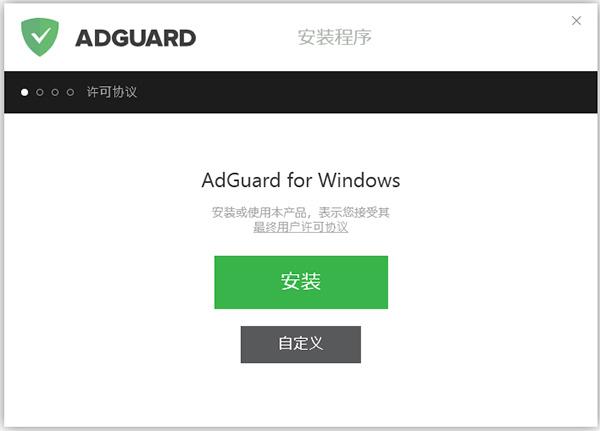The height and width of the screenshot is (431, 600).
Task: Select the second step indicator dot
Action: click(x=40, y=92)
